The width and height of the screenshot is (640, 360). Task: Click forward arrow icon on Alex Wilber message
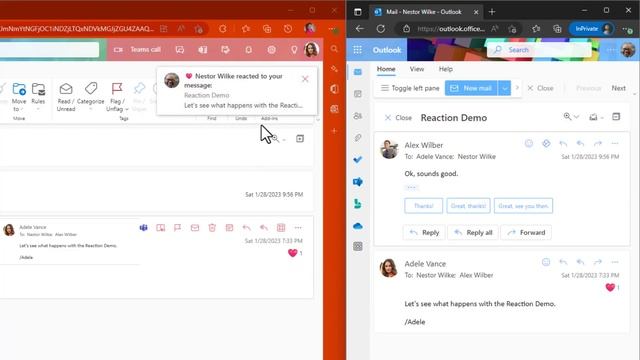(598, 143)
